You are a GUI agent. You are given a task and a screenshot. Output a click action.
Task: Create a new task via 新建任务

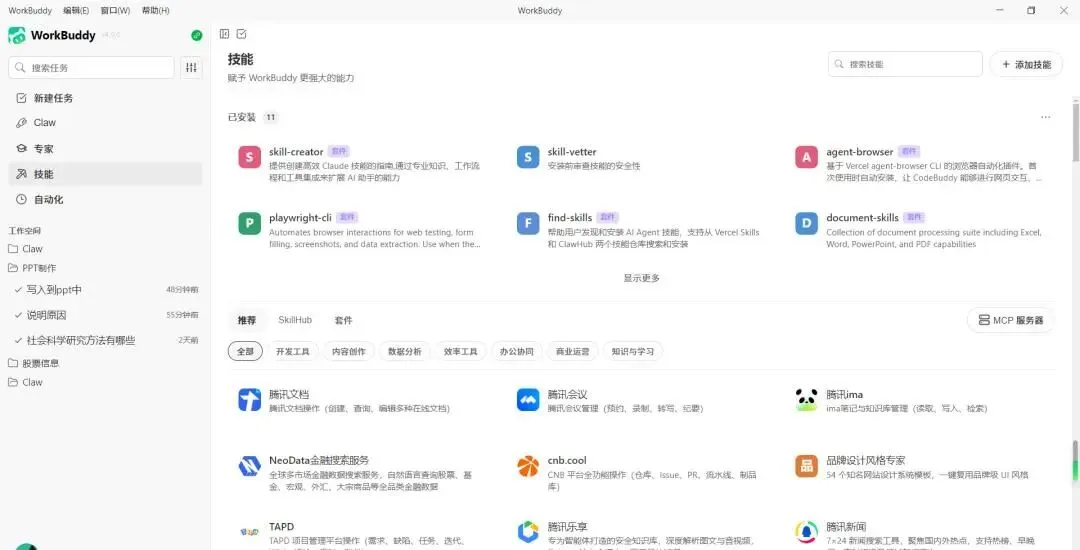(105, 98)
